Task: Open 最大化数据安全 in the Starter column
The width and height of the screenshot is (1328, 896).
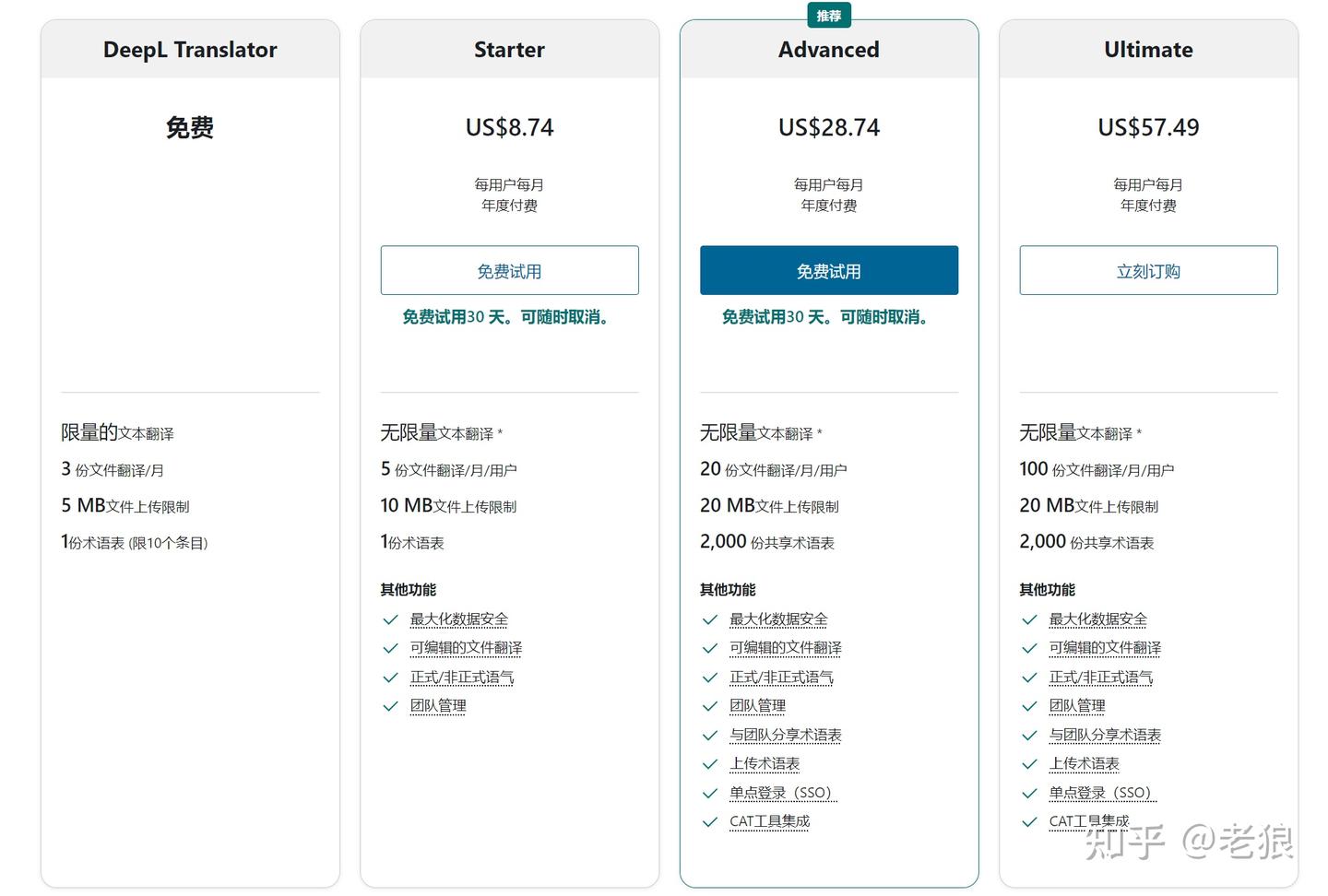Action: (459, 619)
